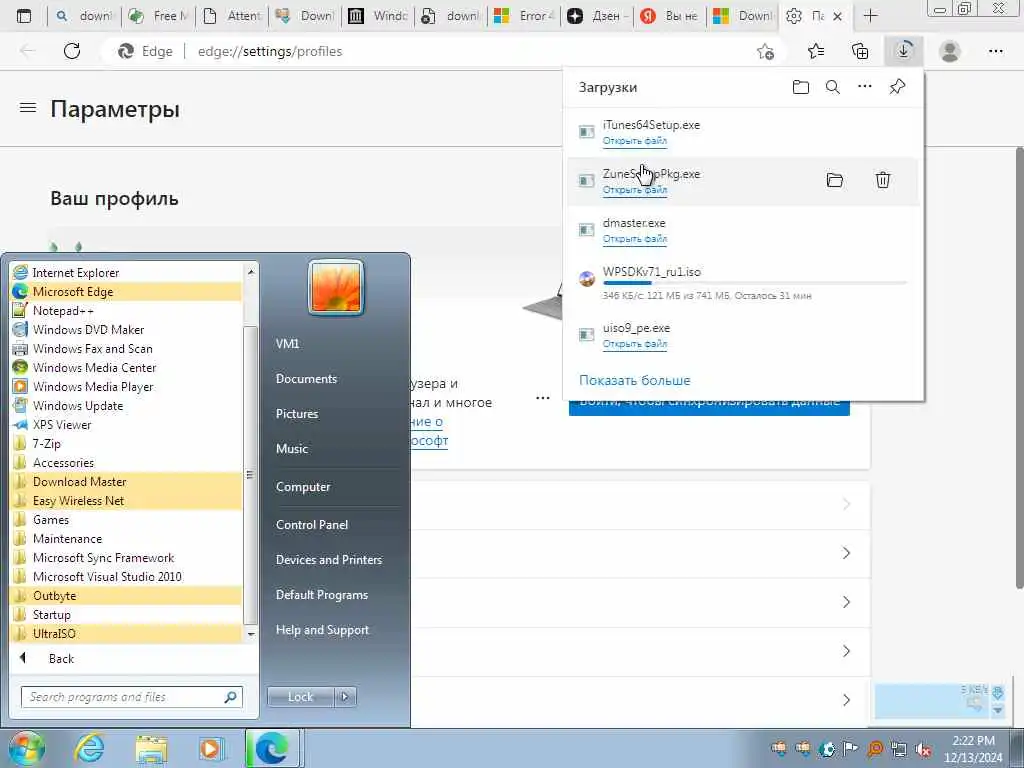Image resolution: width=1024 pixels, height=768 pixels.
Task: Click Показать больше link
Action: click(x=635, y=380)
